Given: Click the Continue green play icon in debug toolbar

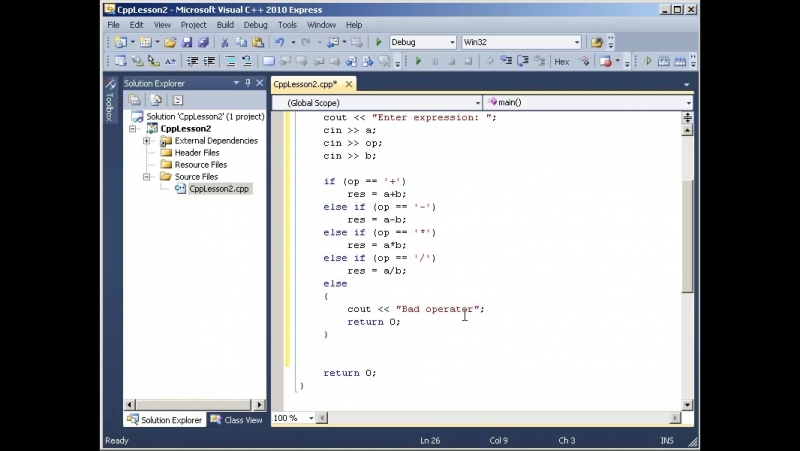Looking at the screenshot, I should pyautogui.click(x=418, y=61).
